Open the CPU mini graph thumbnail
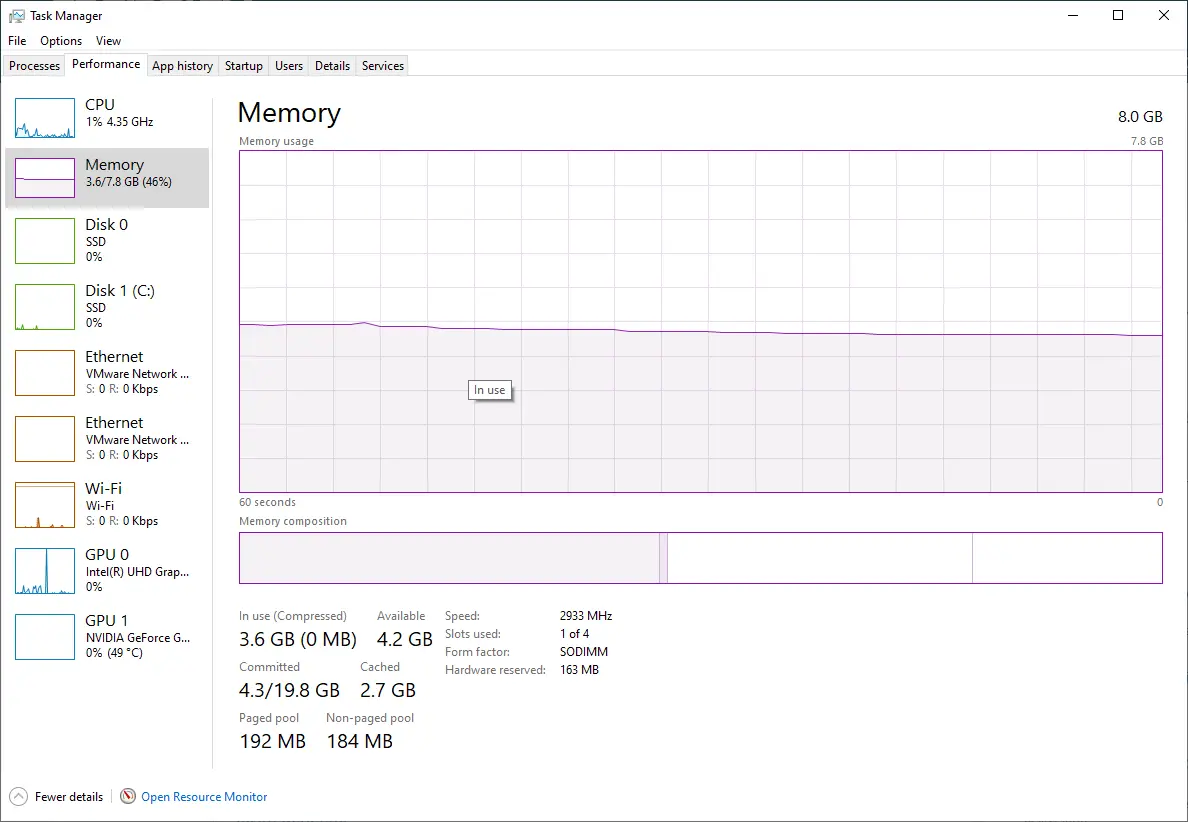Image resolution: width=1188 pixels, height=822 pixels. (x=45, y=117)
